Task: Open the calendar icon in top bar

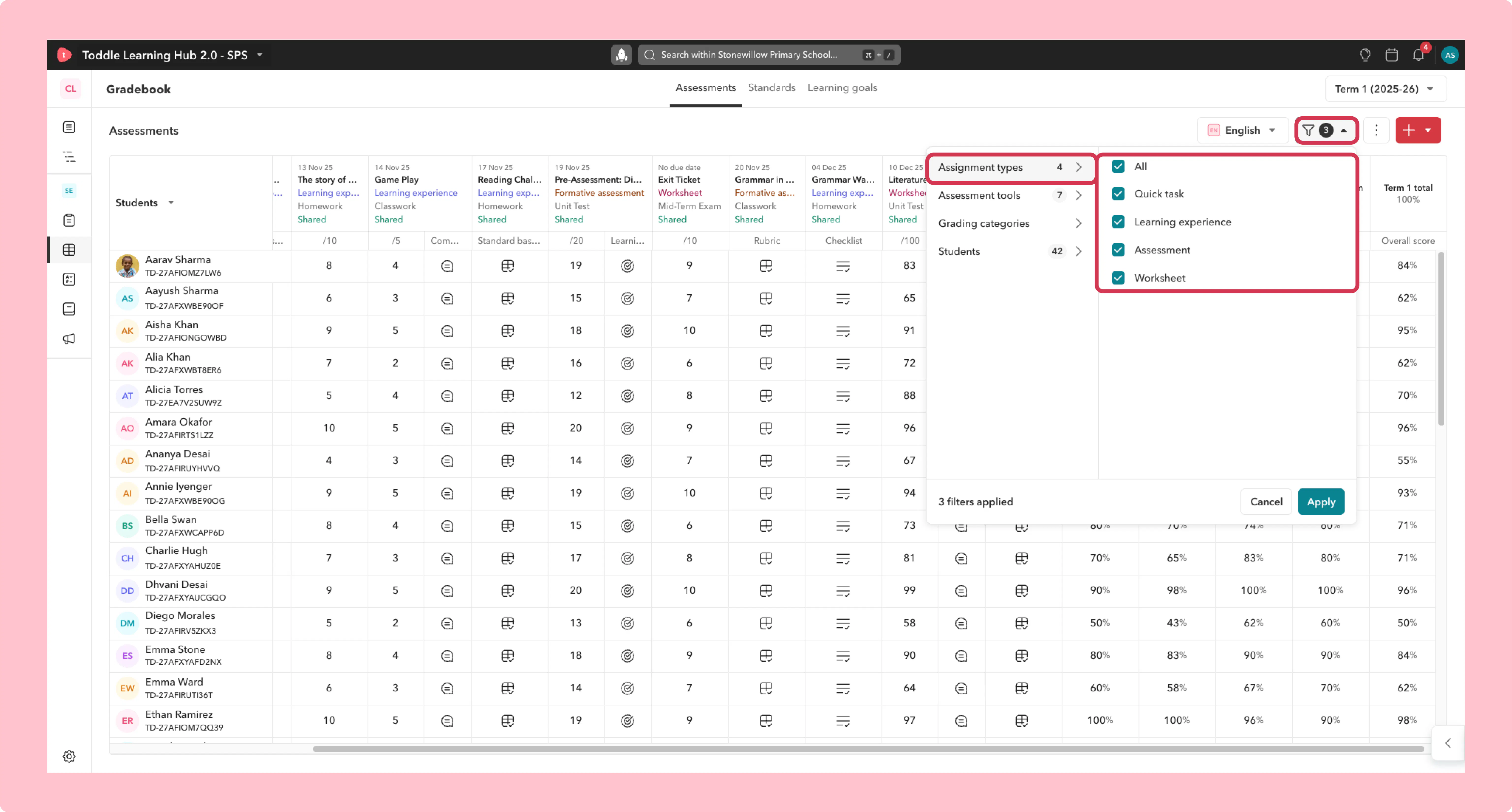Action: [1392, 55]
